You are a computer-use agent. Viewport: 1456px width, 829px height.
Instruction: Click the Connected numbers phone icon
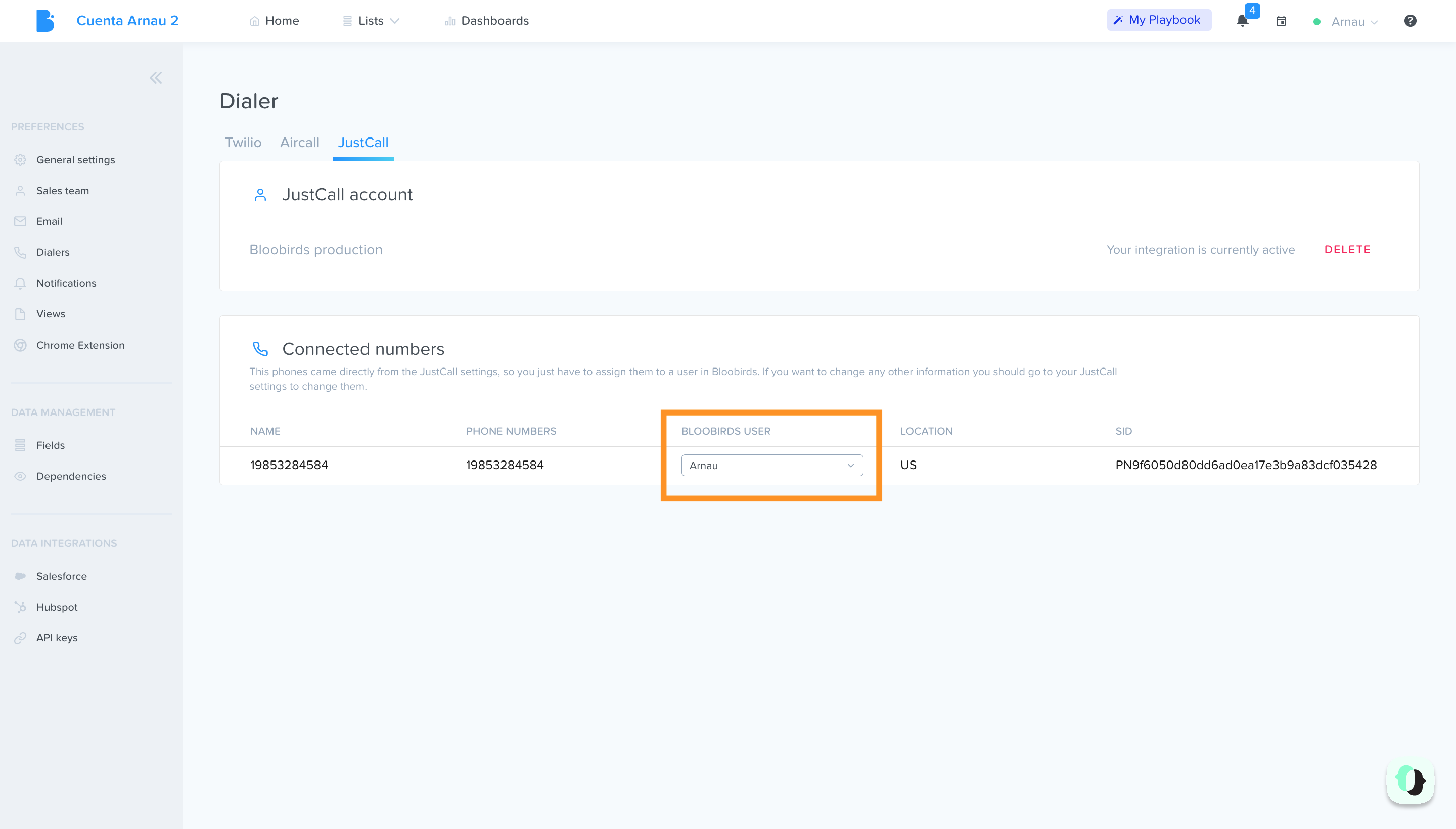pyautogui.click(x=260, y=349)
